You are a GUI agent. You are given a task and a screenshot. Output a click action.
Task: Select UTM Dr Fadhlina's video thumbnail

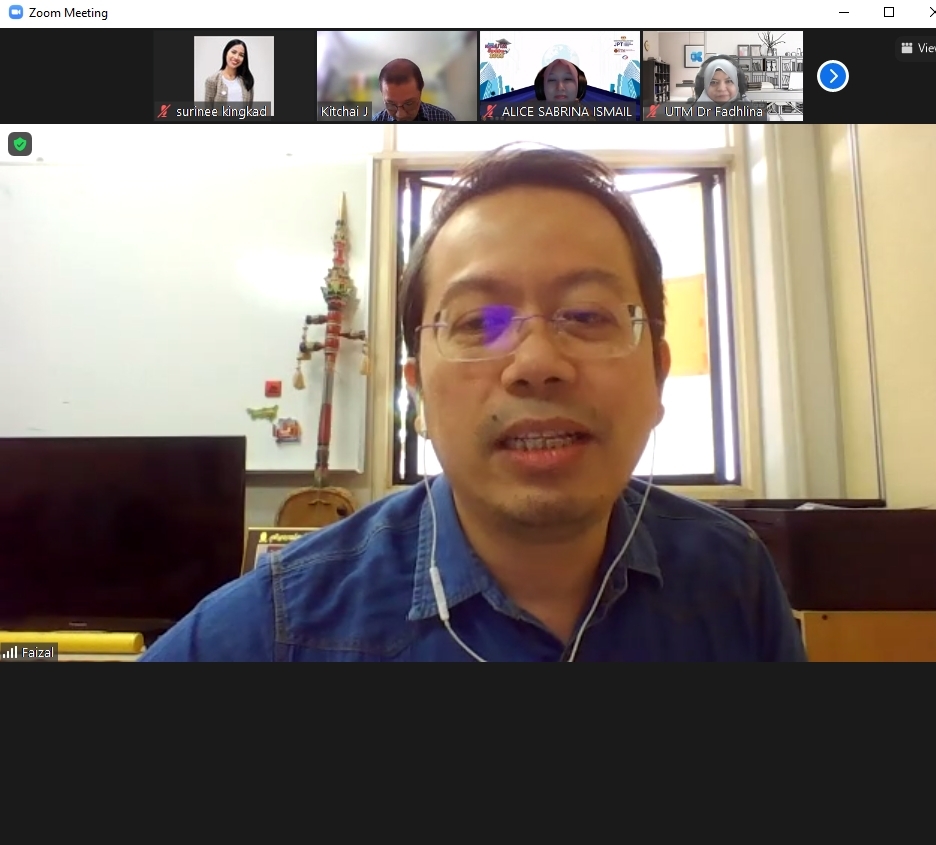pos(723,68)
